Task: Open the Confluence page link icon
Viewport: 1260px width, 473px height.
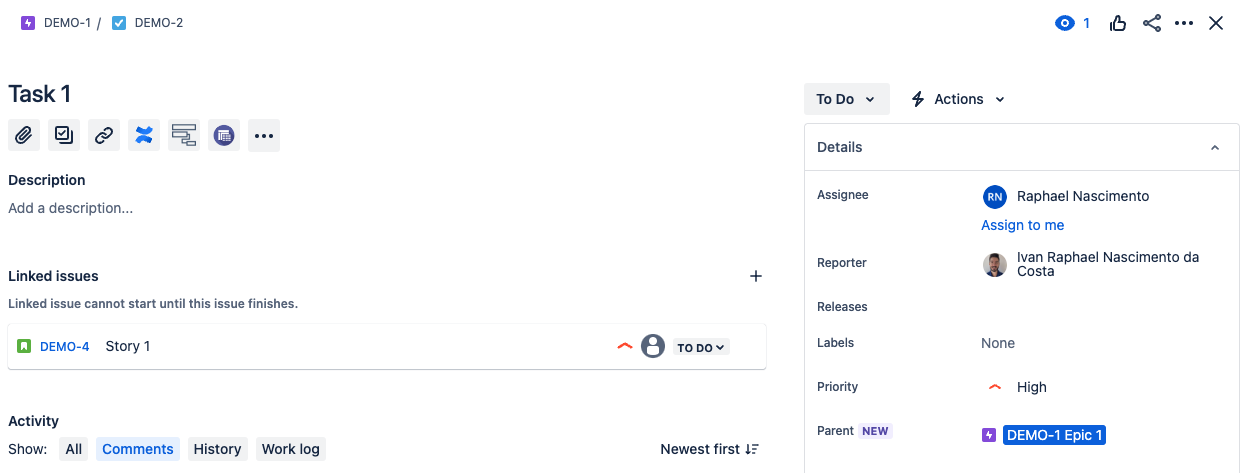Action: [144, 135]
